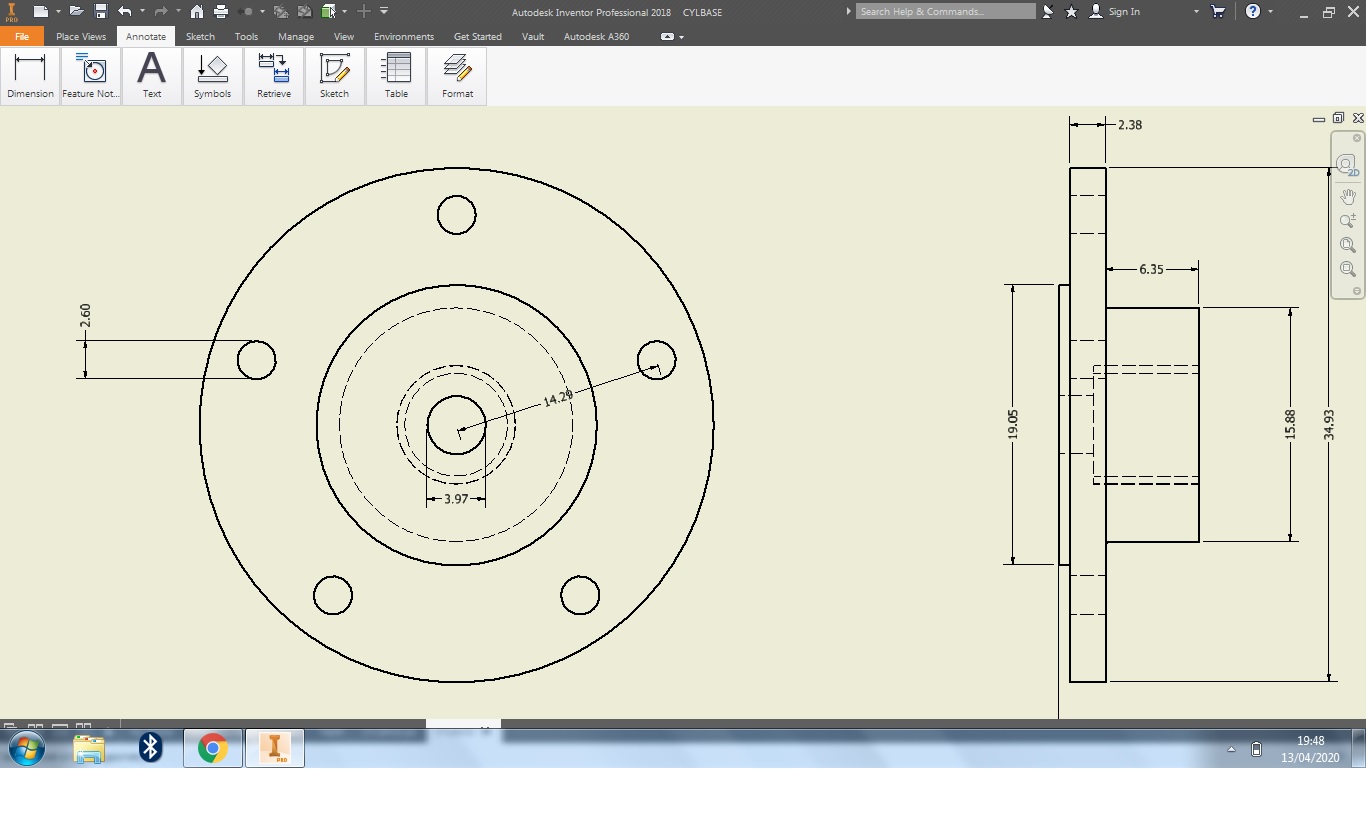Open the Vault tab

(533, 36)
